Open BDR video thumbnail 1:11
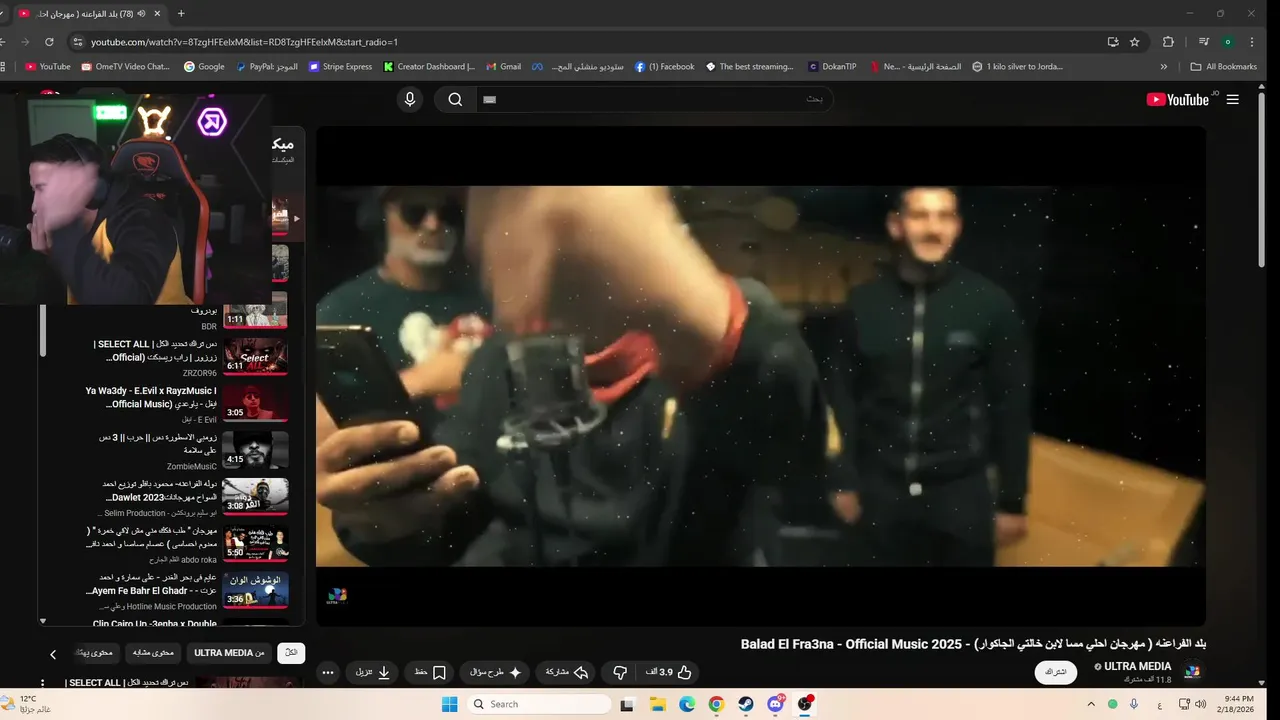This screenshot has height=720, width=1280. [x=255, y=310]
